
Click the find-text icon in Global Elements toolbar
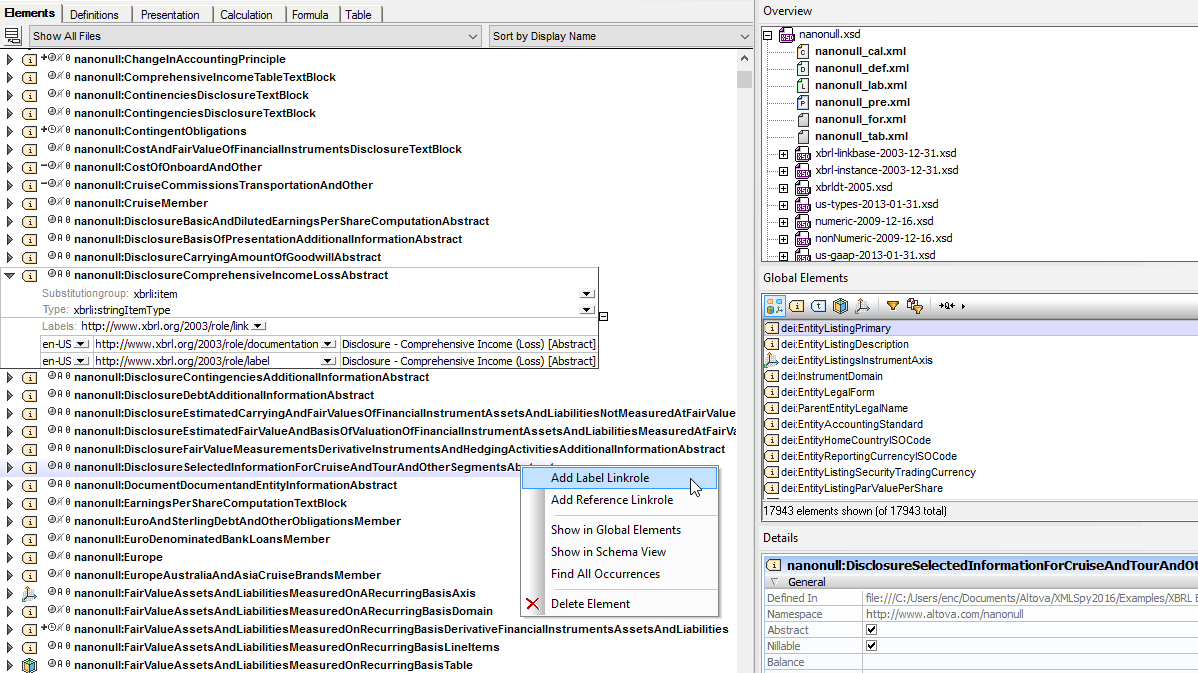point(947,306)
